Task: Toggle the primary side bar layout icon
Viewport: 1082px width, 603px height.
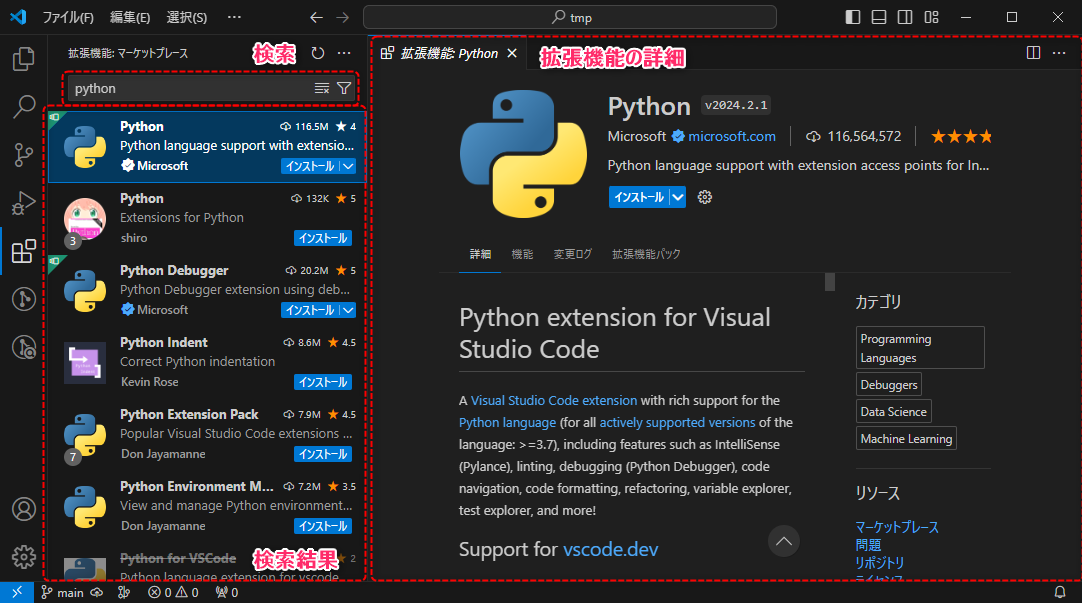Action: pos(853,17)
